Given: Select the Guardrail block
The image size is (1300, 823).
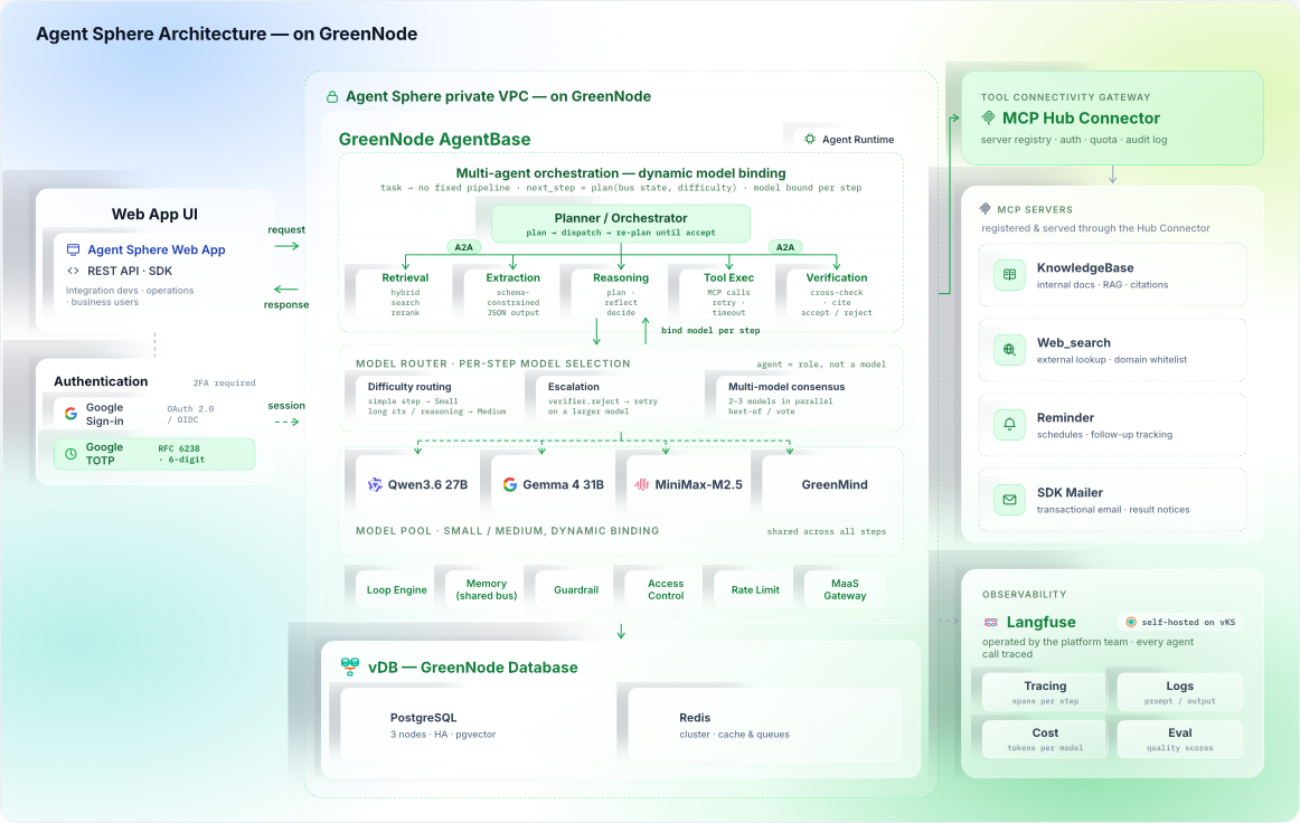Looking at the screenshot, I should [576, 590].
